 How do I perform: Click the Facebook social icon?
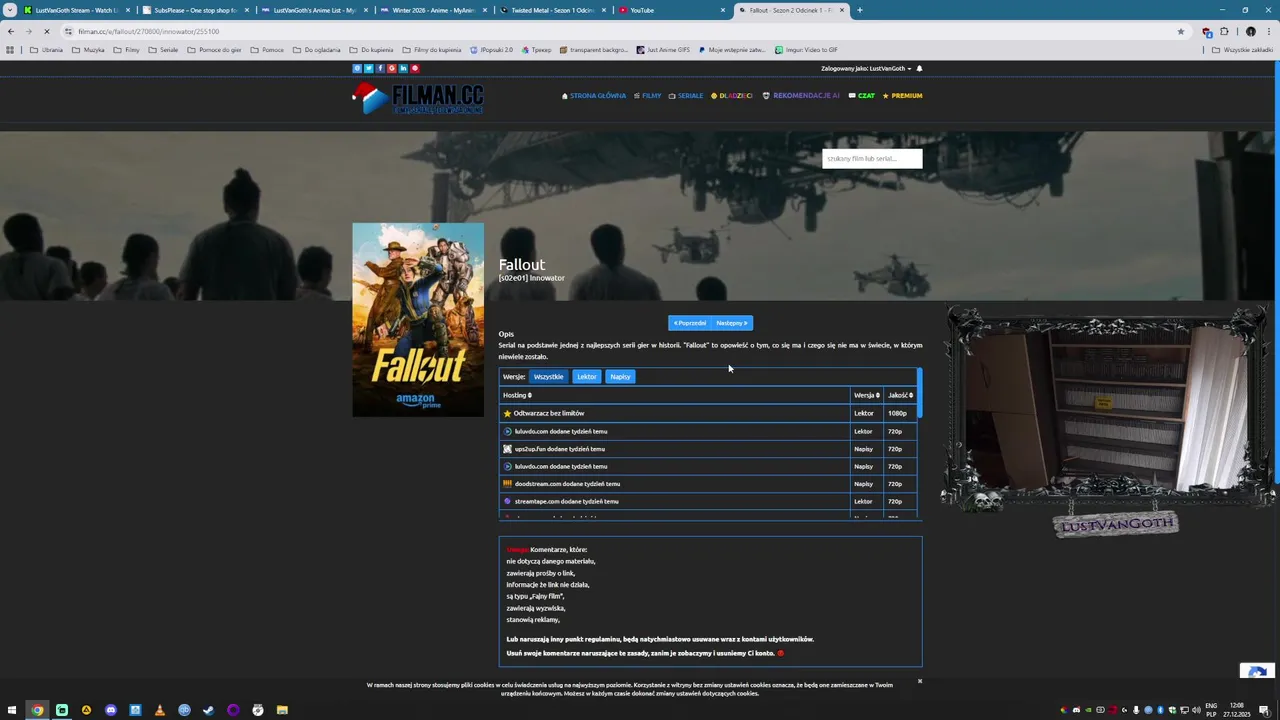[380, 68]
